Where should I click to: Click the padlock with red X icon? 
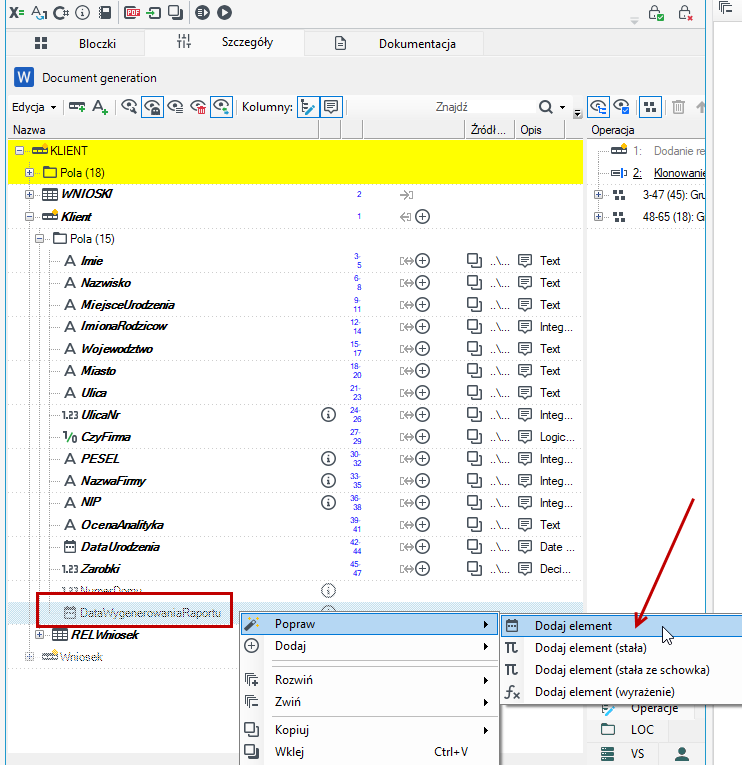pos(685,13)
